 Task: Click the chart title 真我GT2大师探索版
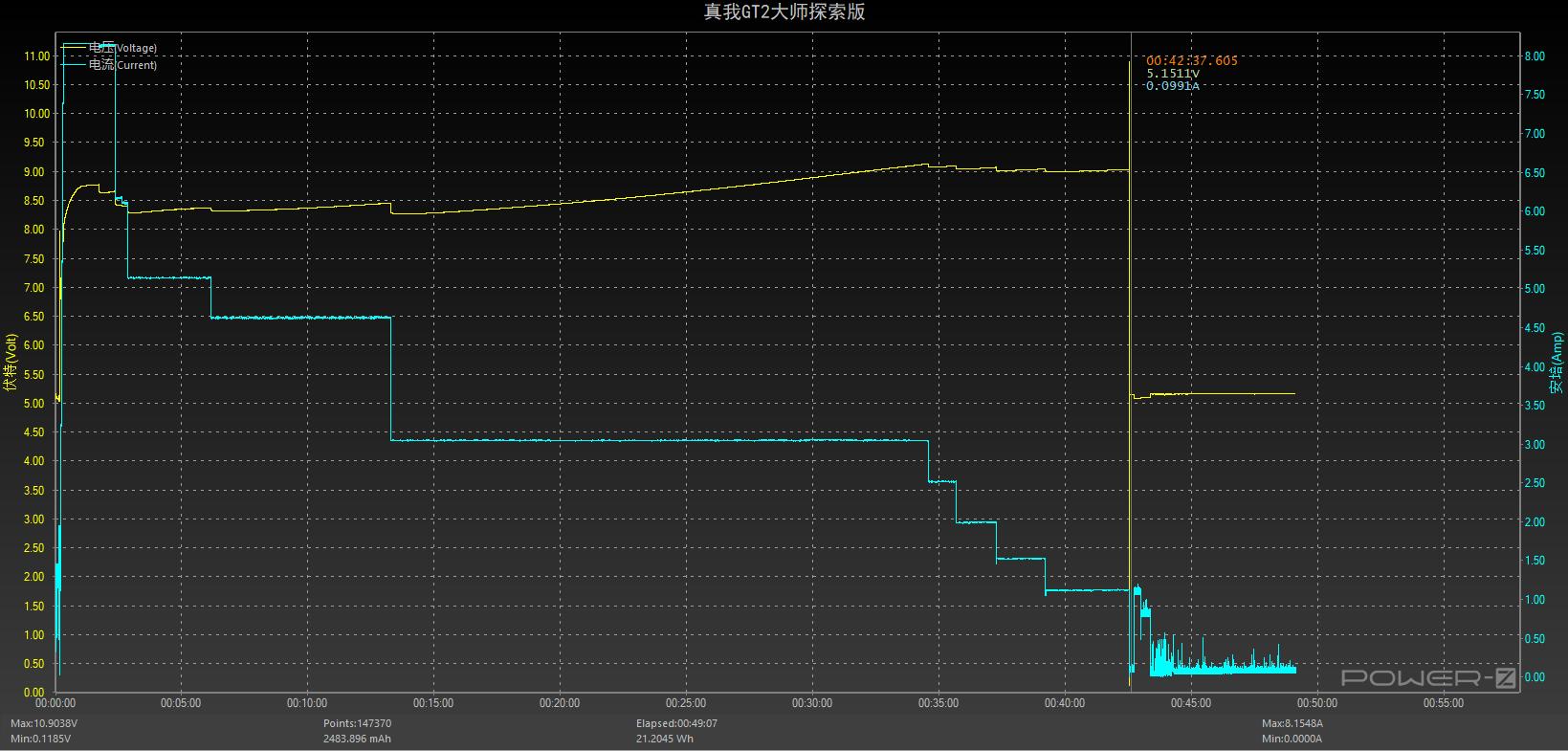point(784,11)
